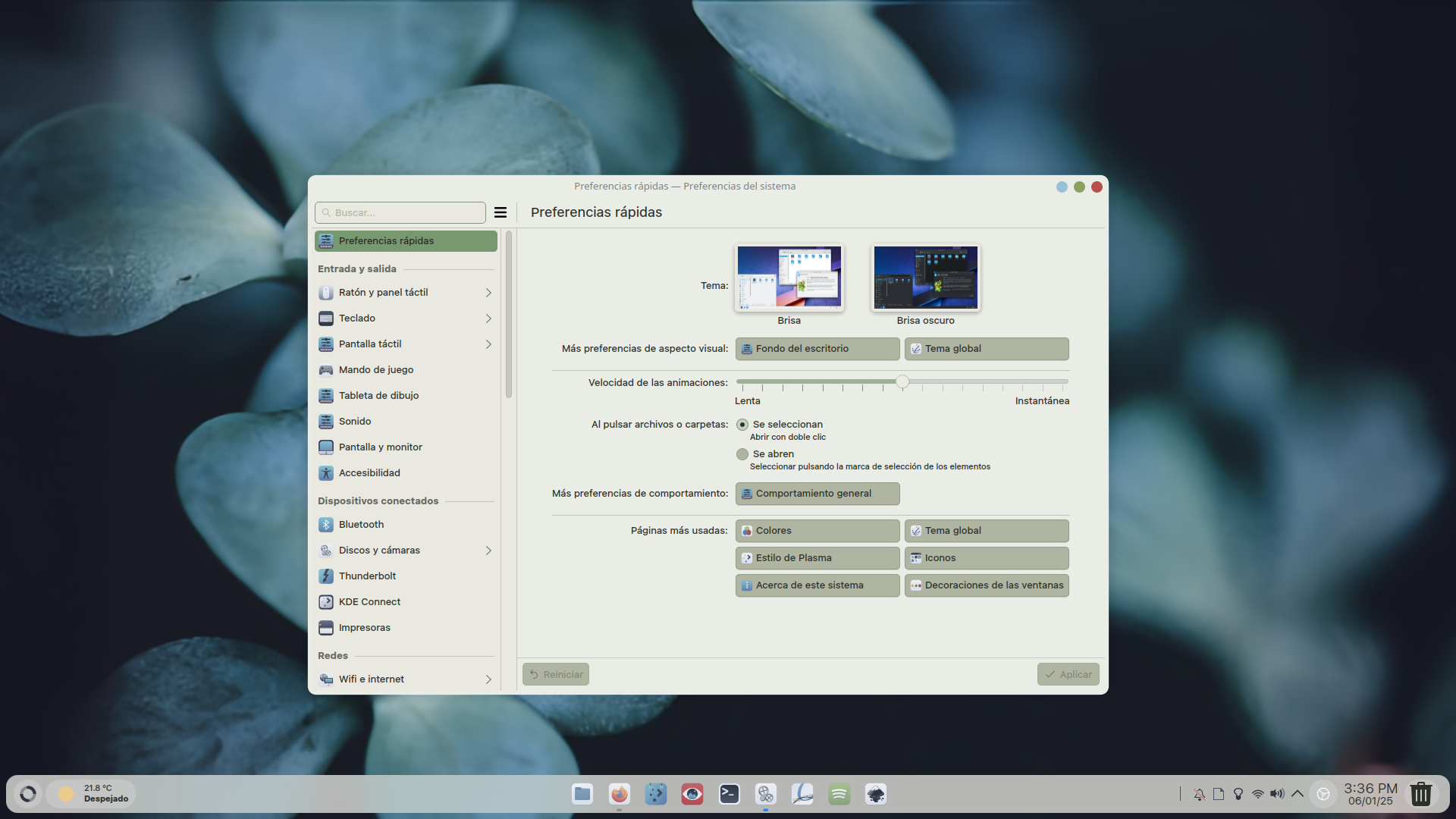Open the clock showing 3:36 PM
The width and height of the screenshot is (1456, 819).
point(1370,794)
